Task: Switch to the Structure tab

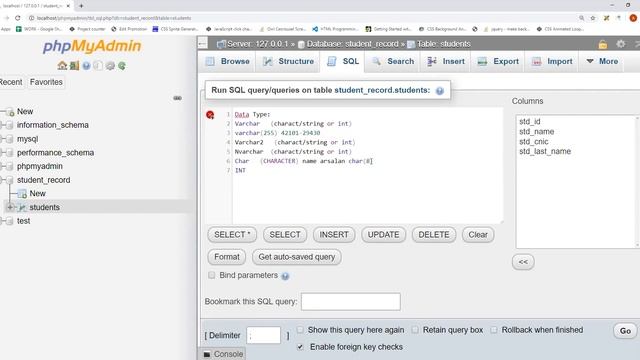Action: tap(289, 62)
